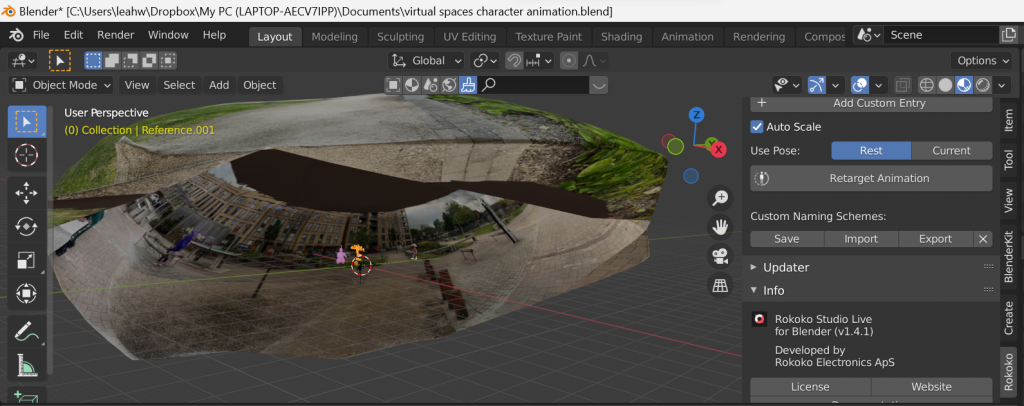Switch to the Sculpting workspace tab
The height and width of the screenshot is (406, 1024).
point(400,37)
